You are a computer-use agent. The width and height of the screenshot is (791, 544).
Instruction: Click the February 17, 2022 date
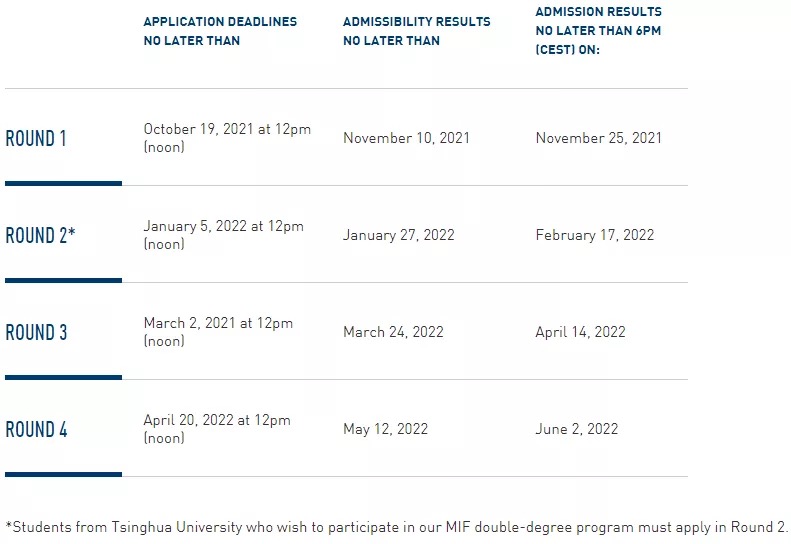(595, 235)
